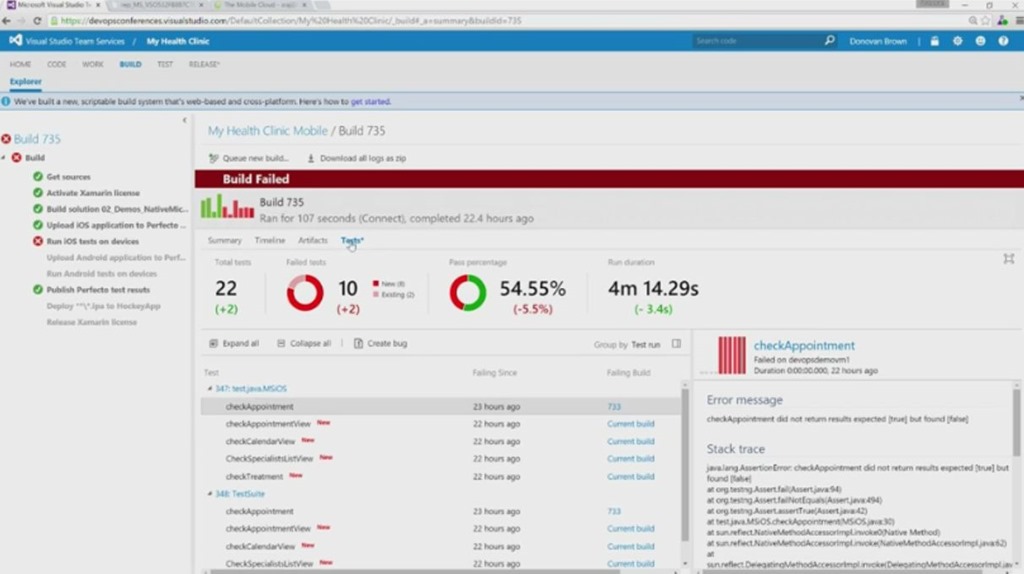1024x574 pixels.
Task: Open the Group by Test run dropdown
Action: click(x=645, y=344)
